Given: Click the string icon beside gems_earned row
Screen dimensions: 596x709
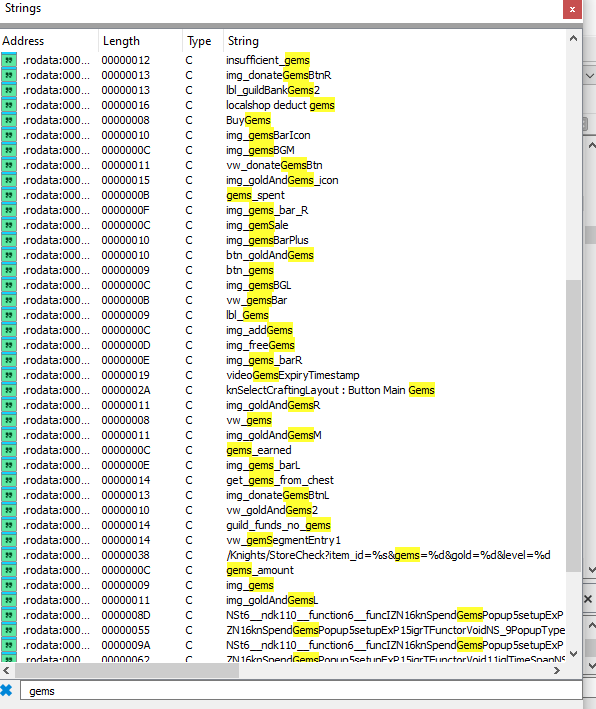Looking at the screenshot, I should click(x=9, y=450).
